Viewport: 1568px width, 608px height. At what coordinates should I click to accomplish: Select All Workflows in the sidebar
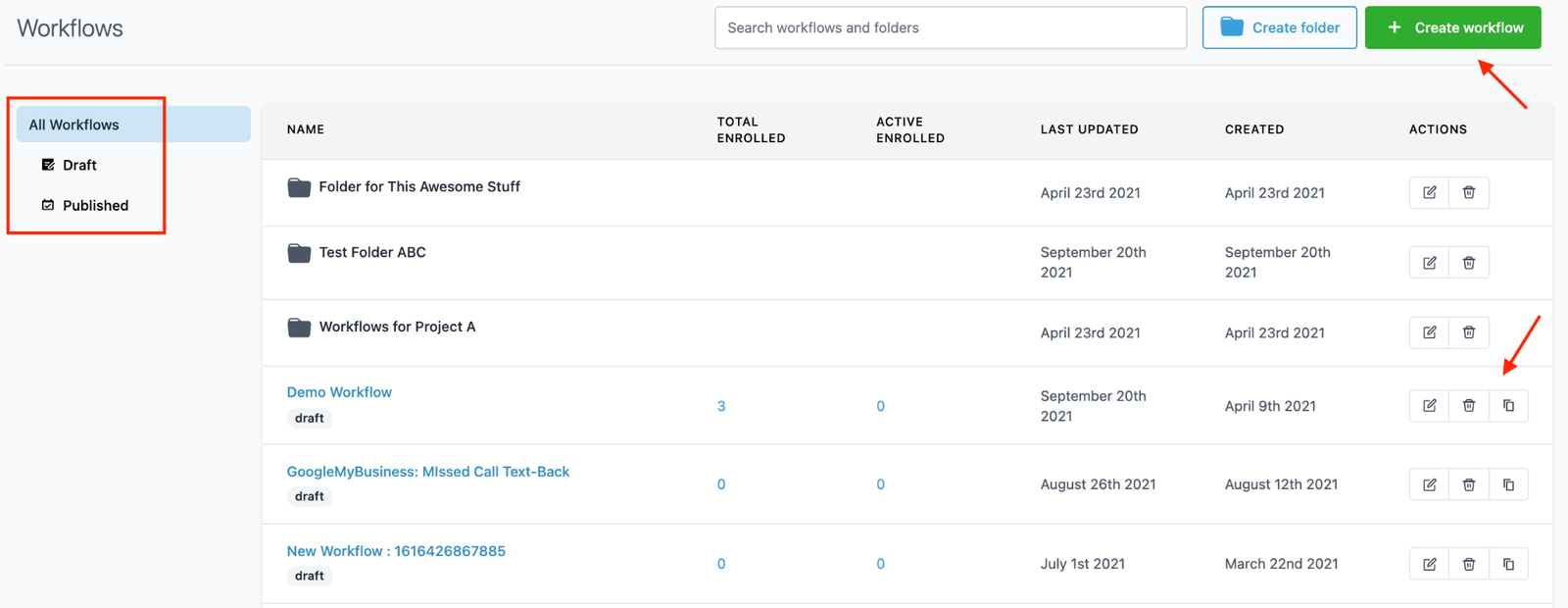74,125
